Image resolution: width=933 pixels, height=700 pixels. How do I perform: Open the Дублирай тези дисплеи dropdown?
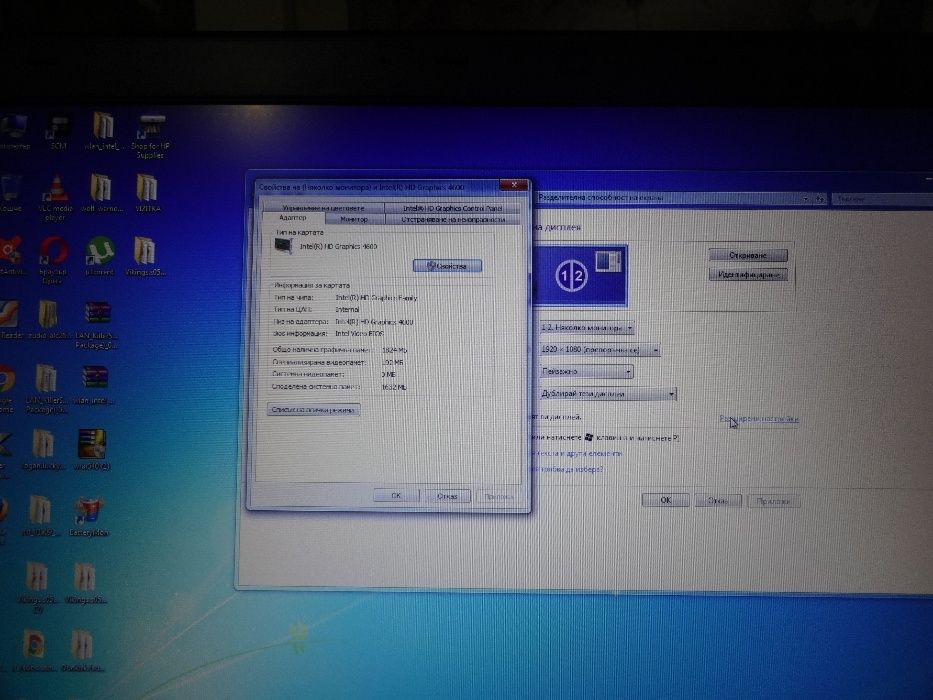[608, 393]
